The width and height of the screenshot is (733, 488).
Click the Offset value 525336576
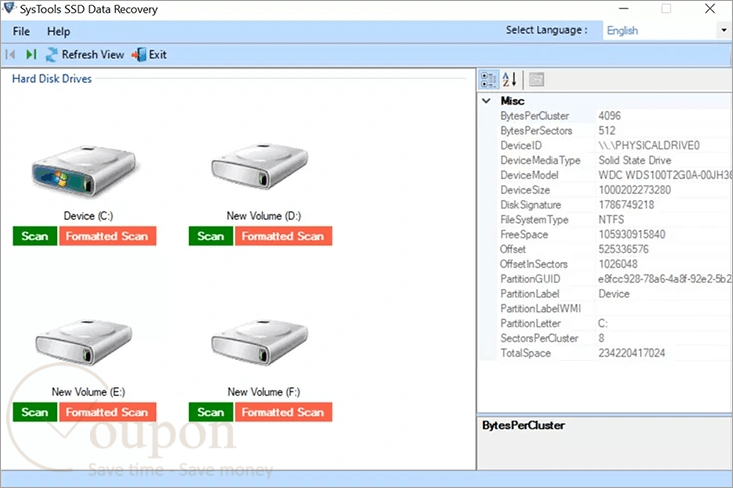[624, 249]
